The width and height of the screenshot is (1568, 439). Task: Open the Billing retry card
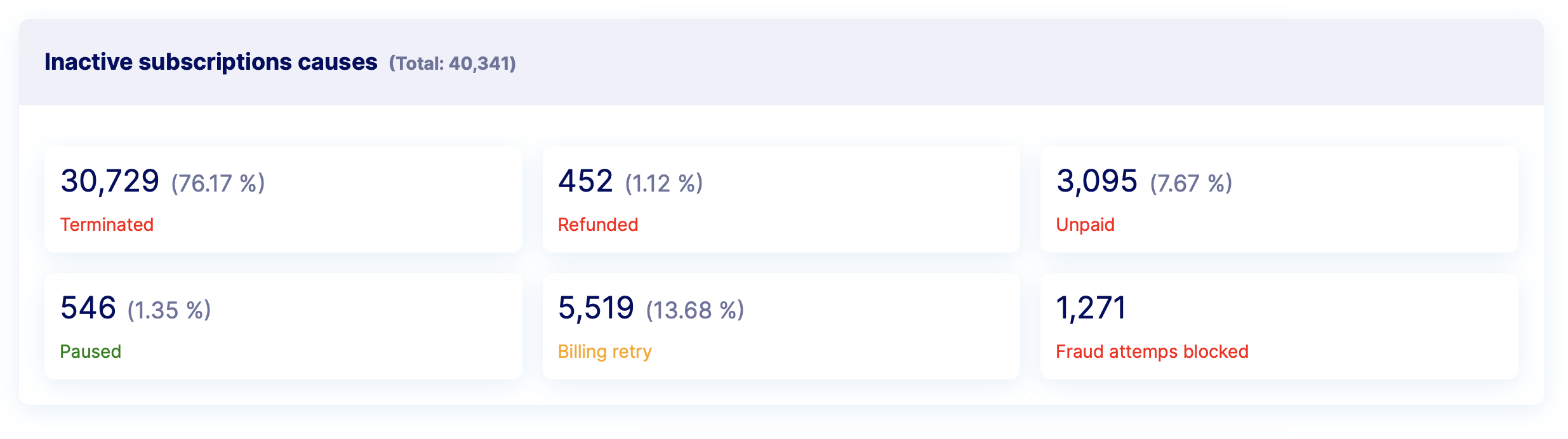[x=781, y=326]
